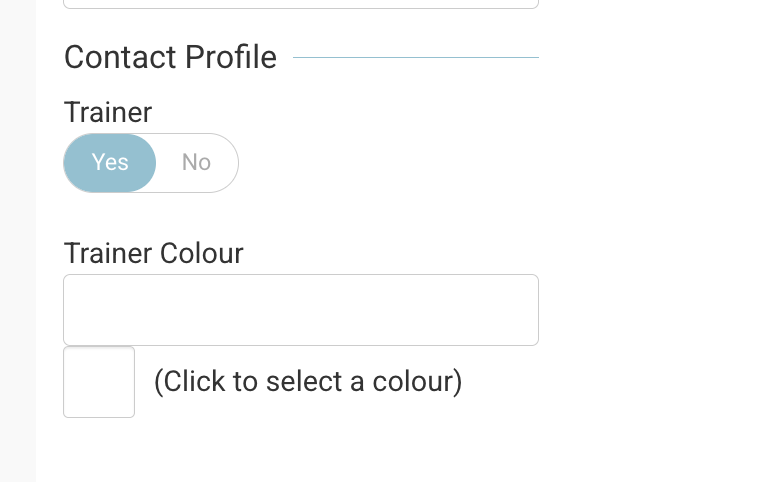Click the "(Click to select a colour)" hint
Viewport: 774px width, 482px height.
click(x=308, y=381)
